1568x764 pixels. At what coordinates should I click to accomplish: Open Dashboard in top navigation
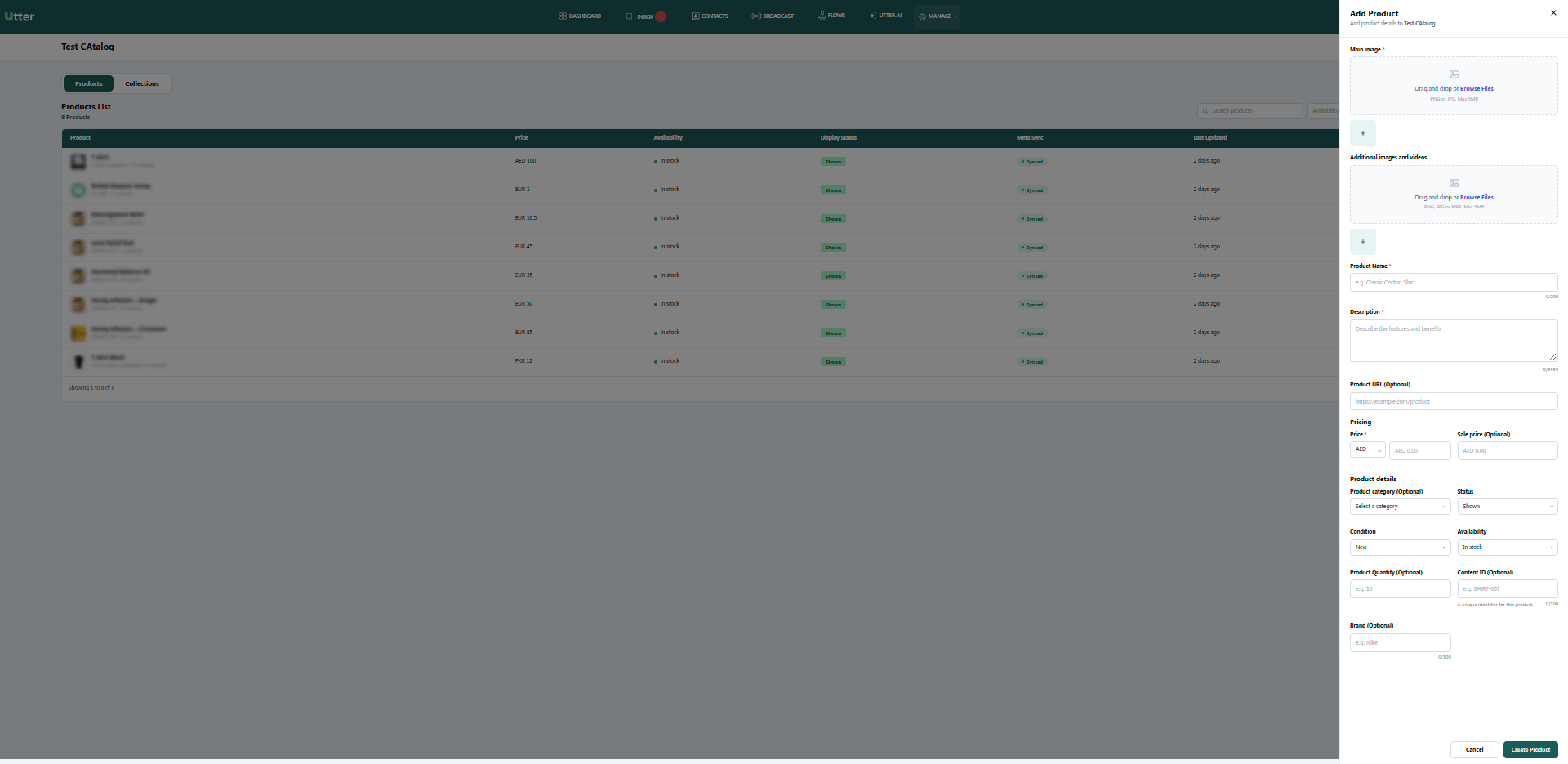[x=580, y=16]
